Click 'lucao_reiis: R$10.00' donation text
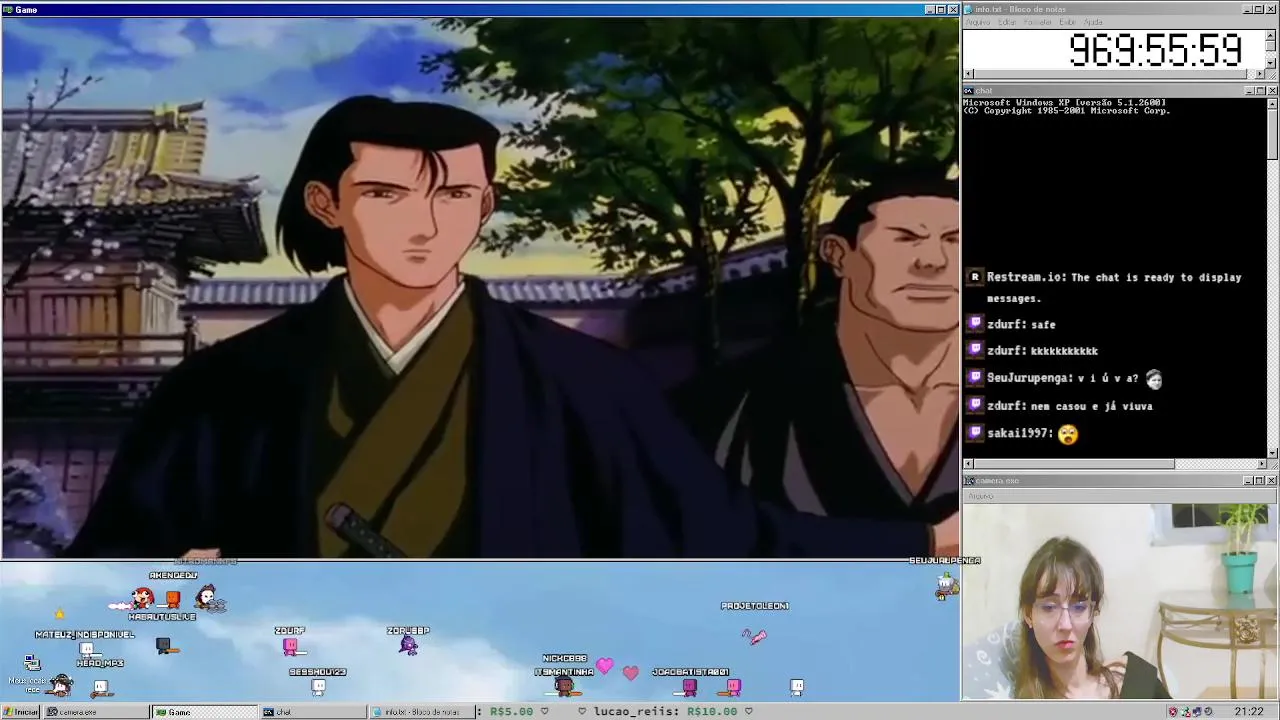The height and width of the screenshot is (720, 1280). [665, 712]
